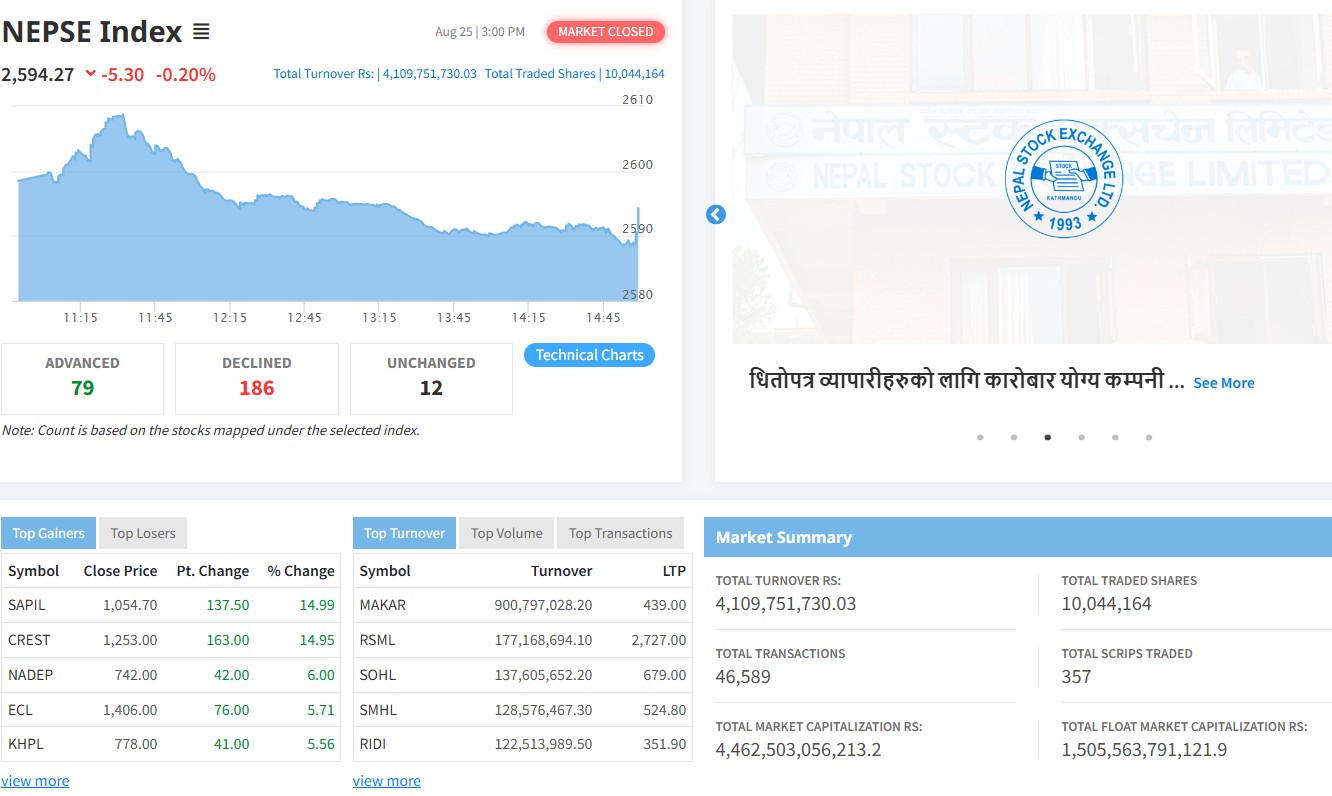Image resolution: width=1332 pixels, height=796 pixels.
Task: Click the -0.20% change value
Action: pyautogui.click(x=186, y=74)
